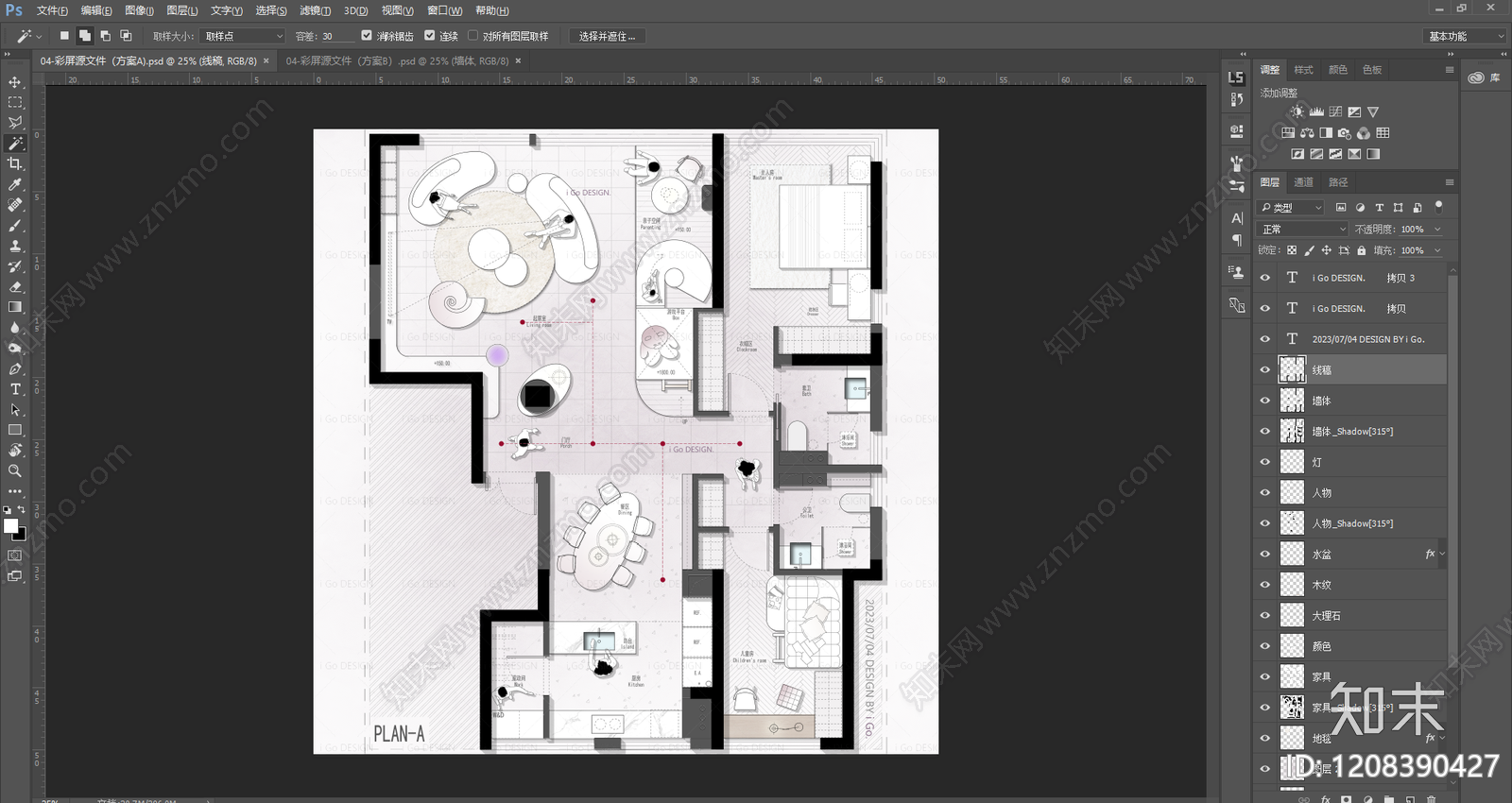
Task: Enable sample all layers checkbox
Action: [x=472, y=36]
